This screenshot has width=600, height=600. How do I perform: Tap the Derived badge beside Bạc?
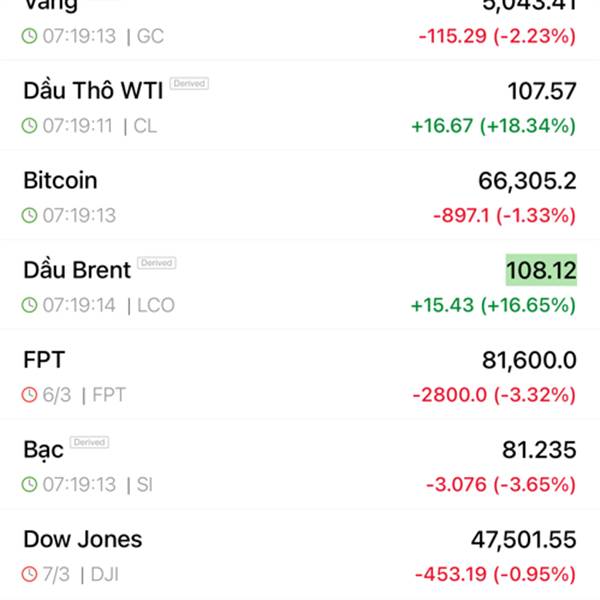[x=90, y=442]
